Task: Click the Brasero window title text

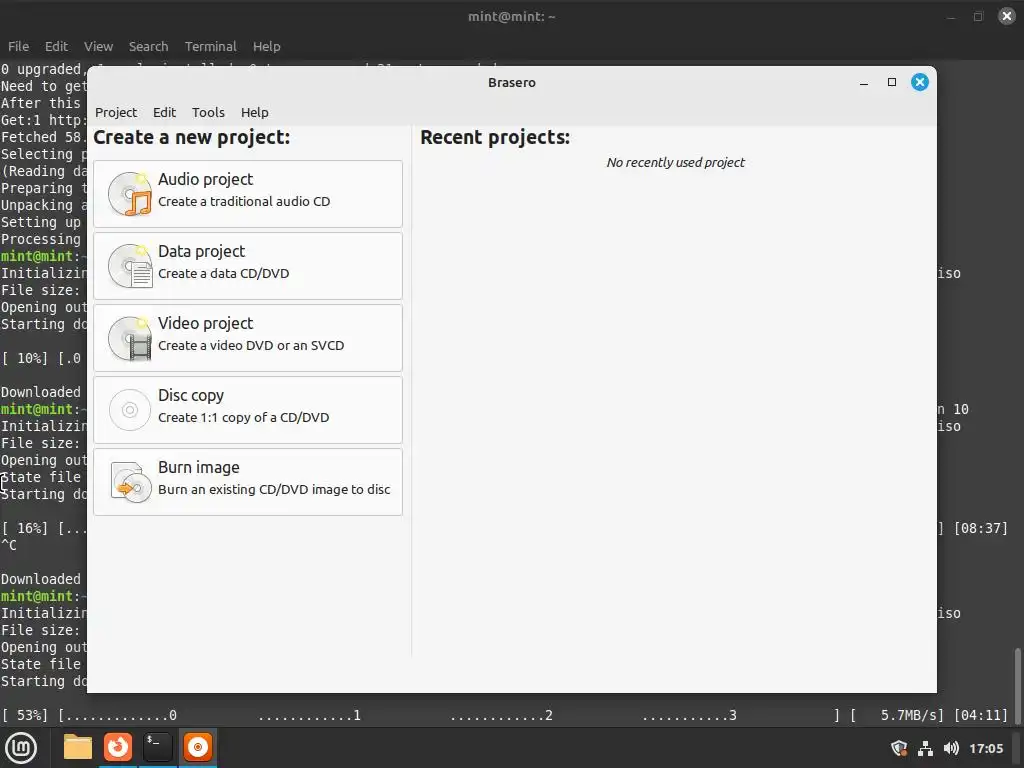Action: (x=512, y=83)
